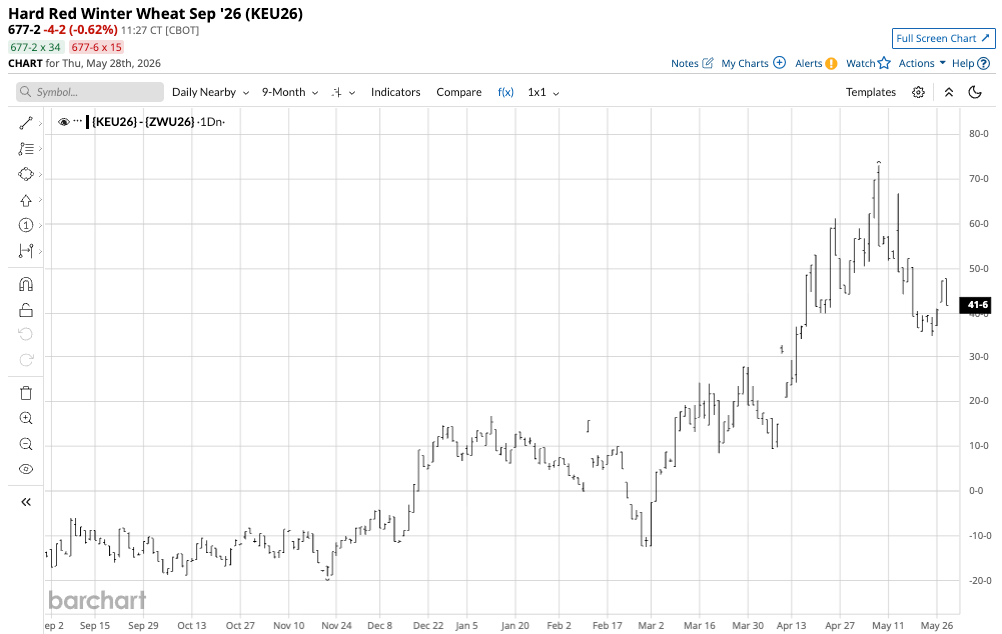This screenshot has width=1002, height=634.
Task: Toggle visibility of KEU26-ZWU26 series eye icon
Action: pyautogui.click(x=63, y=121)
